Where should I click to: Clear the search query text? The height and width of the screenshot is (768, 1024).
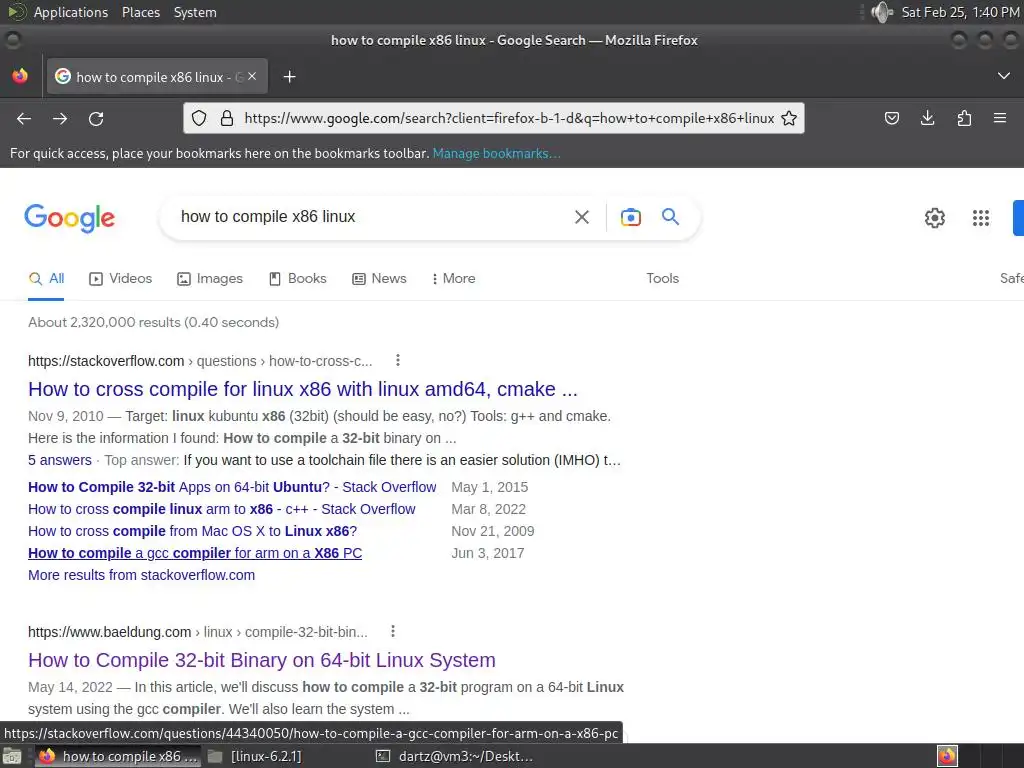(581, 217)
